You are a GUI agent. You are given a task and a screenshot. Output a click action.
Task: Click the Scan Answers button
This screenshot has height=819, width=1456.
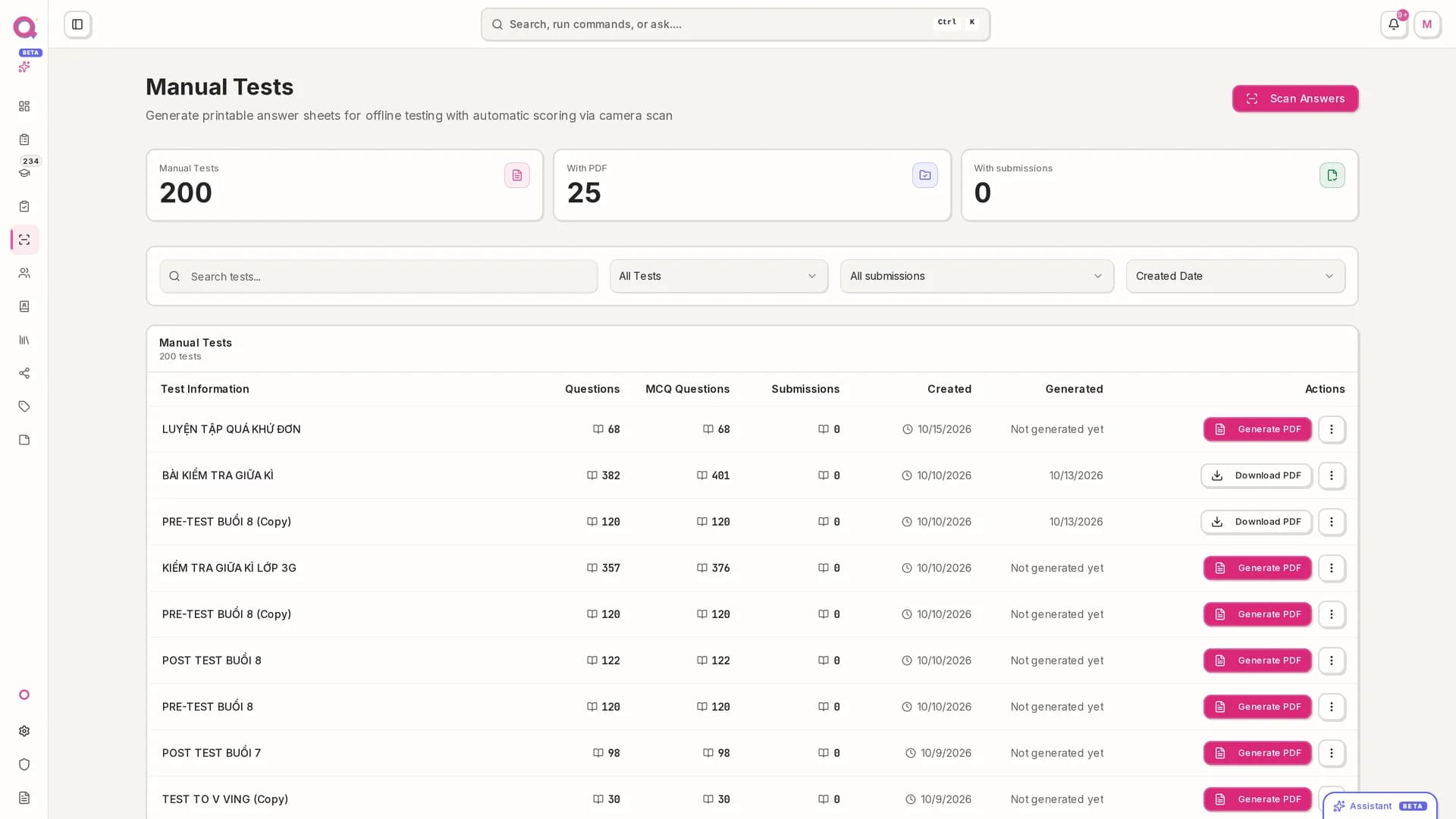(1295, 99)
